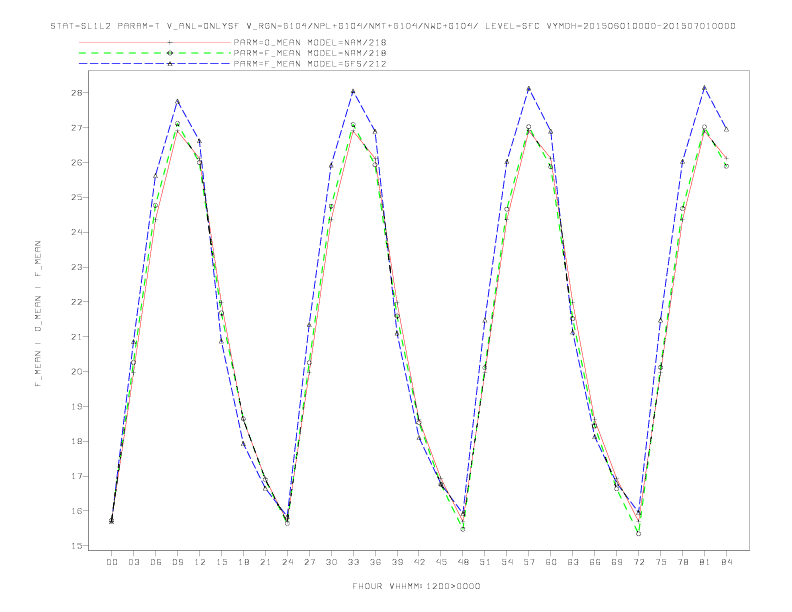Click y-axis tick value 22
The image size is (792, 612).
point(78,302)
